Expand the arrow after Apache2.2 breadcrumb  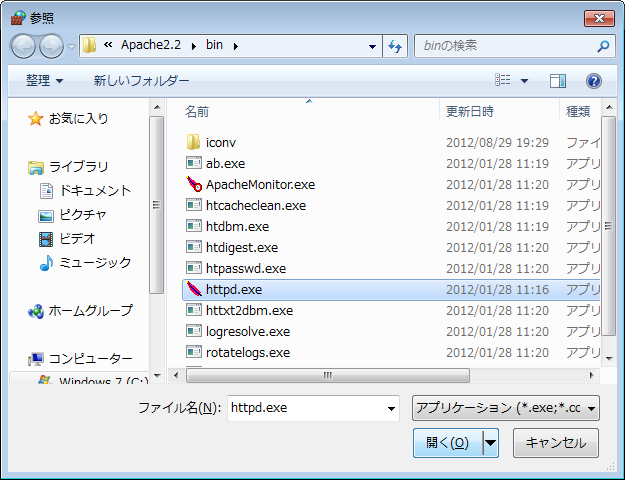click(194, 46)
